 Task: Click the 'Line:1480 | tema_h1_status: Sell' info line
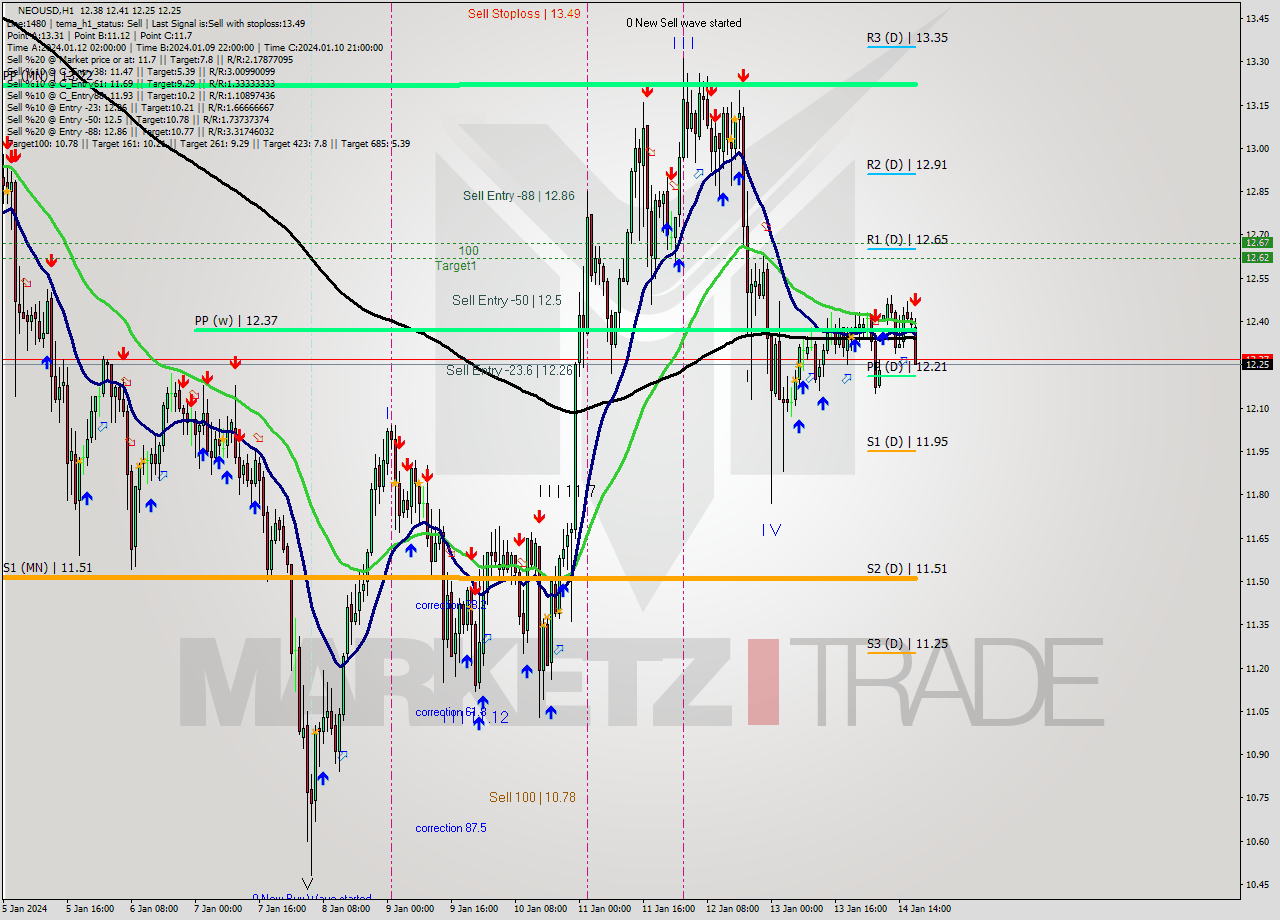(155, 23)
